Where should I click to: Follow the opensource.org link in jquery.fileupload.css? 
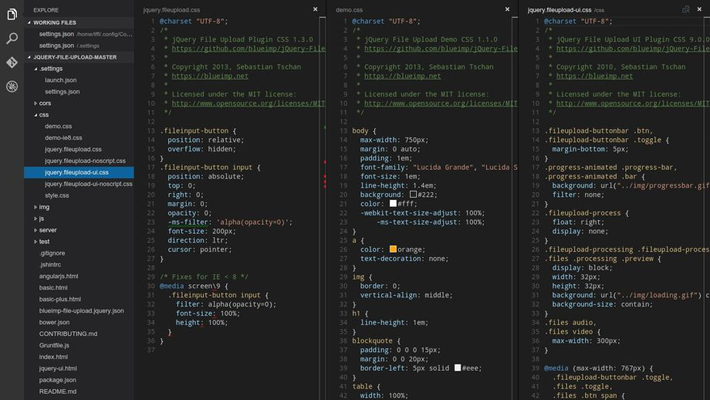[x=248, y=103]
